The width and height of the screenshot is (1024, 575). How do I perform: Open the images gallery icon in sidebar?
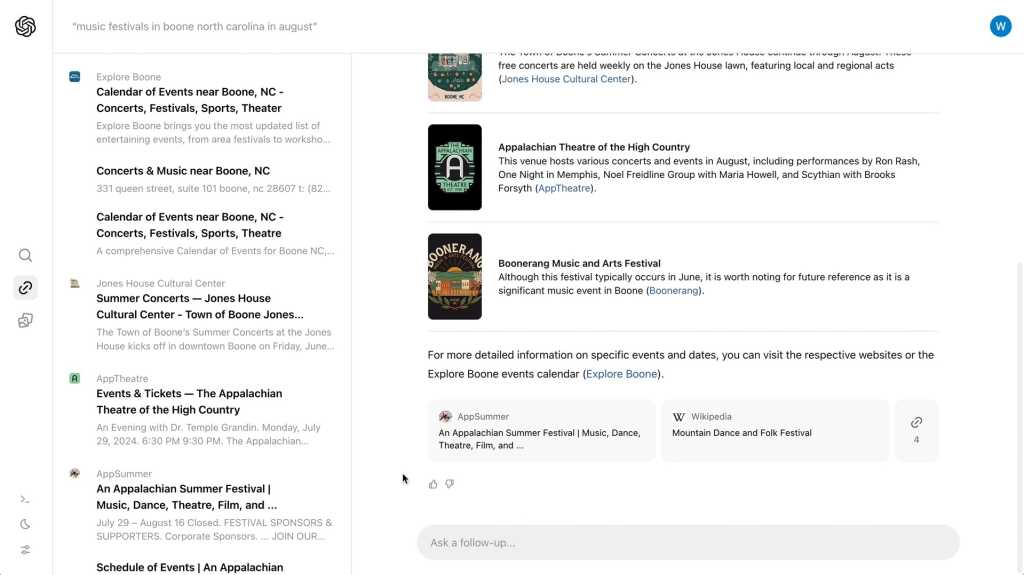tap(26, 320)
